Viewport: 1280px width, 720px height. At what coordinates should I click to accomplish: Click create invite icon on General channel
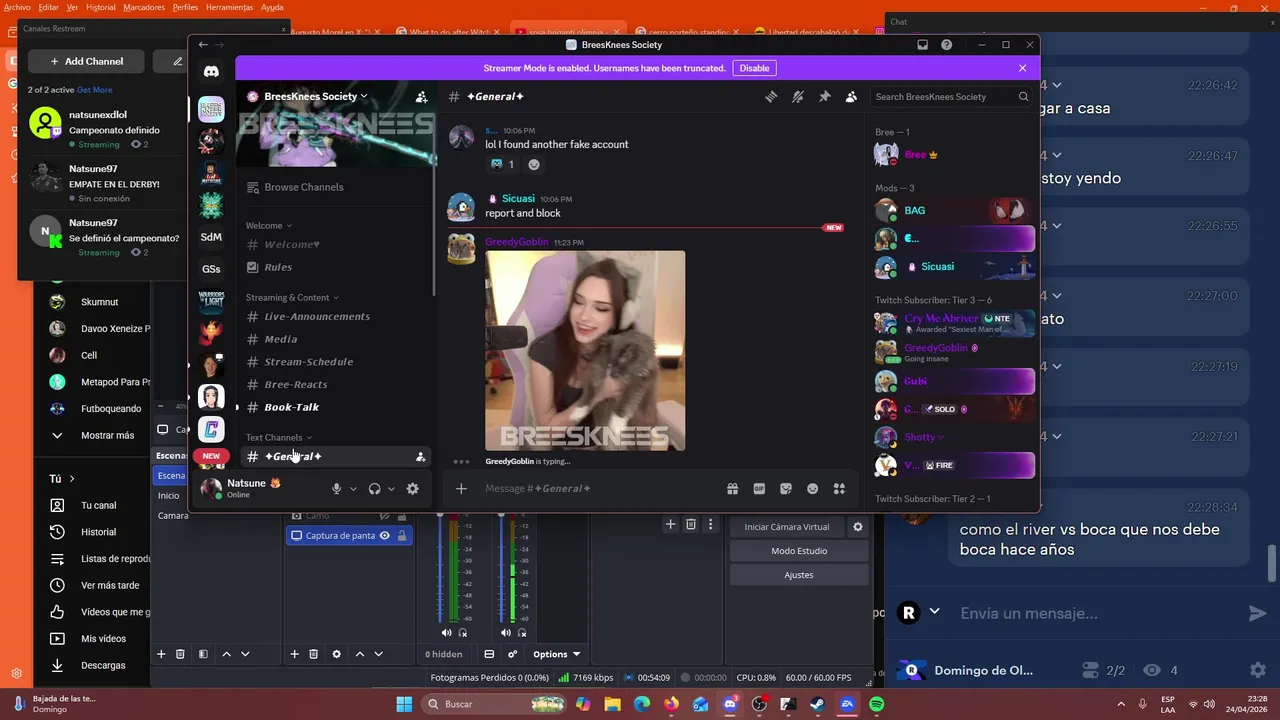tap(420, 457)
